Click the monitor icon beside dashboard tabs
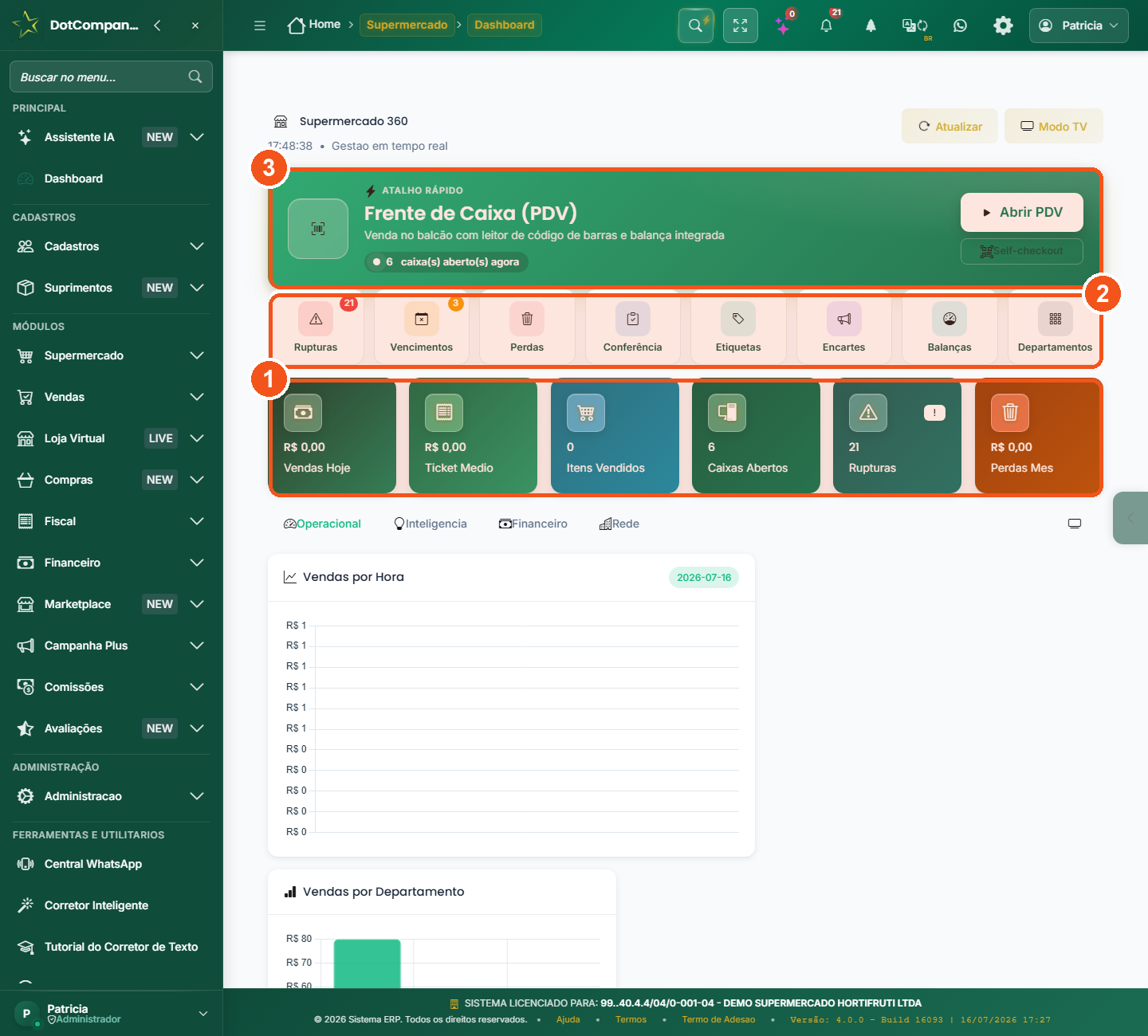The image size is (1148, 1036). tap(1075, 524)
